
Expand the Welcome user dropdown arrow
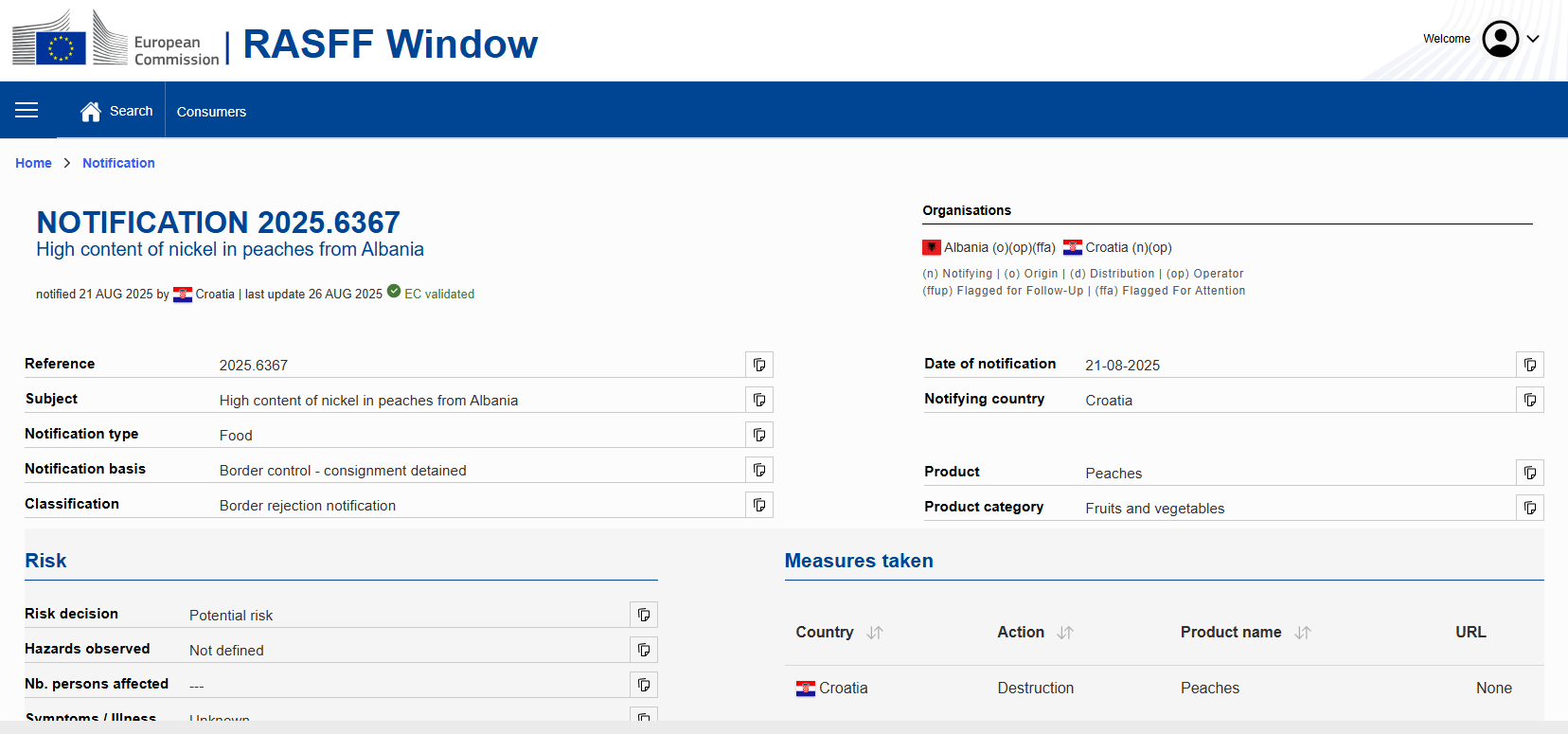pyautogui.click(x=1533, y=39)
